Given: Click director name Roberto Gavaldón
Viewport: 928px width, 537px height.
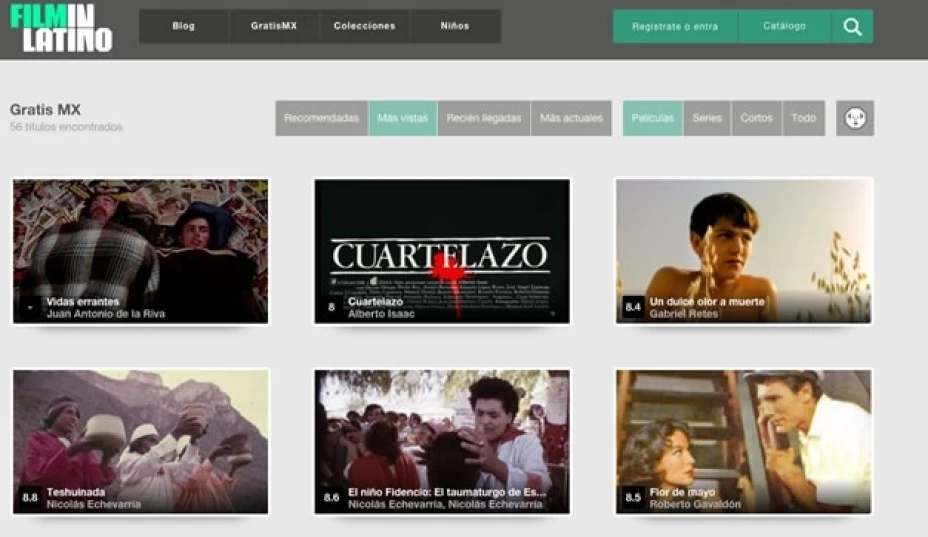Looking at the screenshot, I should pos(695,504).
